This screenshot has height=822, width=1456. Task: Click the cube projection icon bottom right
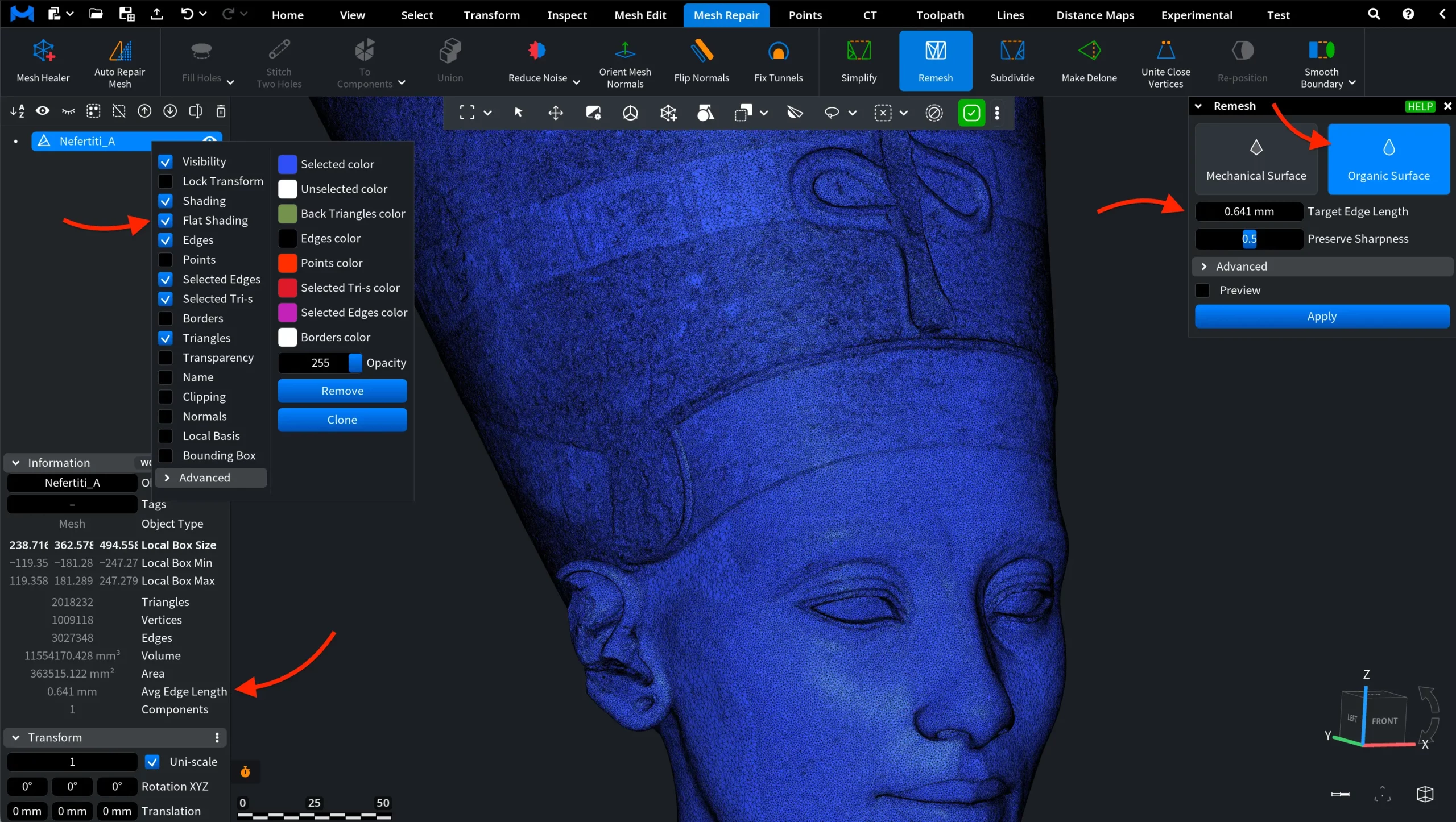click(x=1425, y=794)
